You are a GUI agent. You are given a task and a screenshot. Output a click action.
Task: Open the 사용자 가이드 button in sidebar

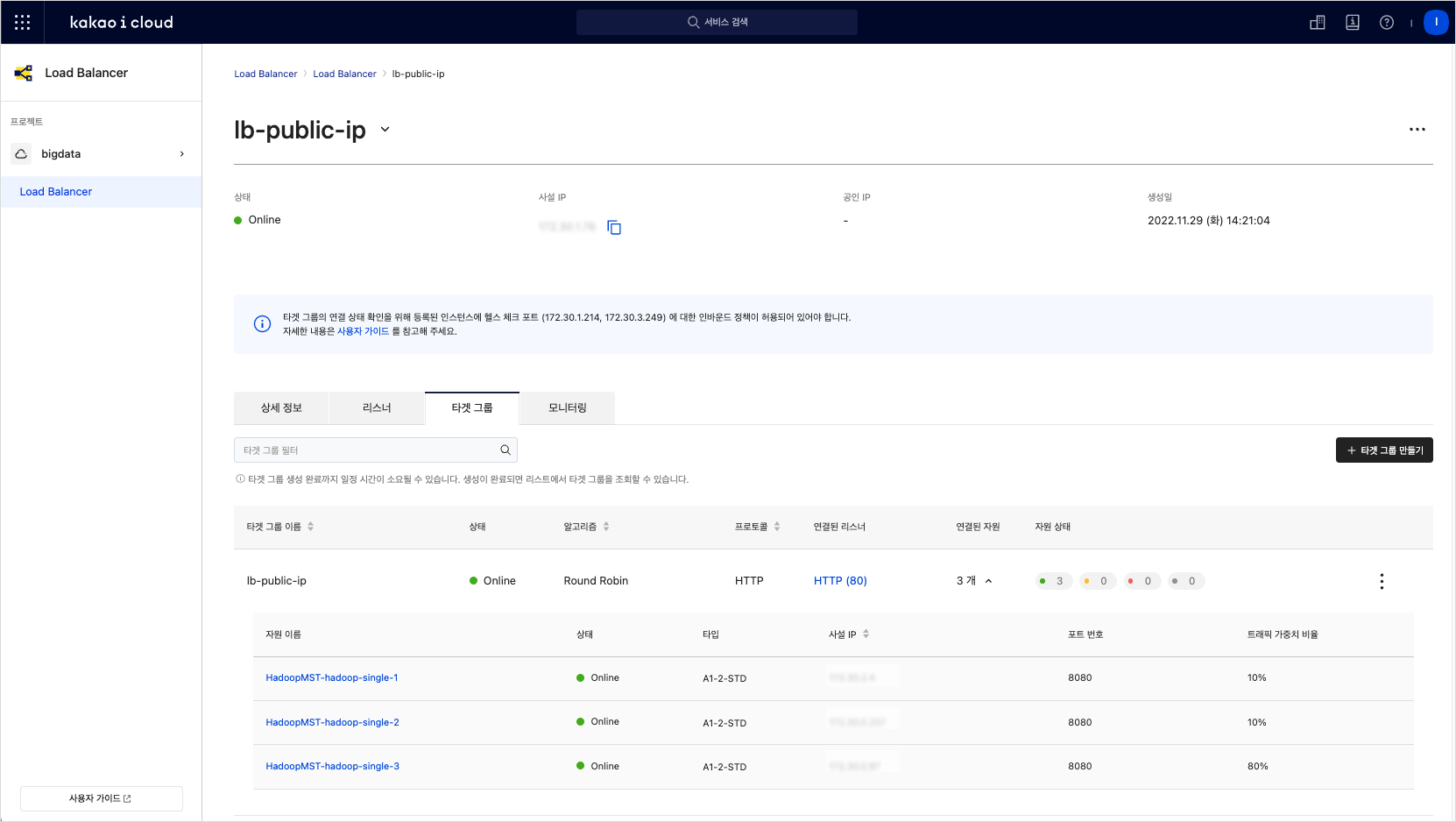point(102,798)
